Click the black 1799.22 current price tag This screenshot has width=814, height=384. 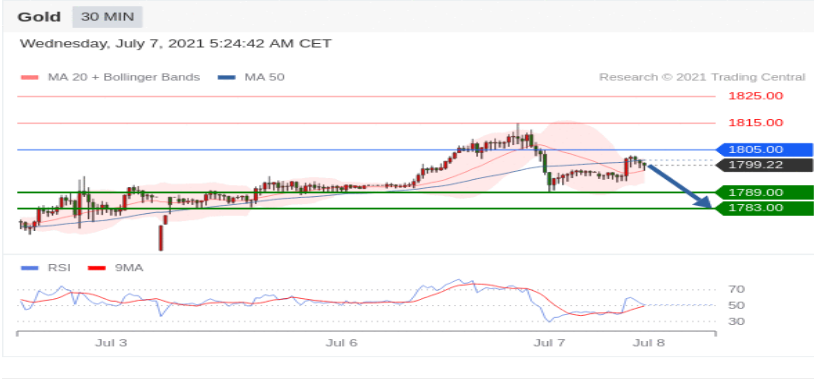[x=764, y=165]
